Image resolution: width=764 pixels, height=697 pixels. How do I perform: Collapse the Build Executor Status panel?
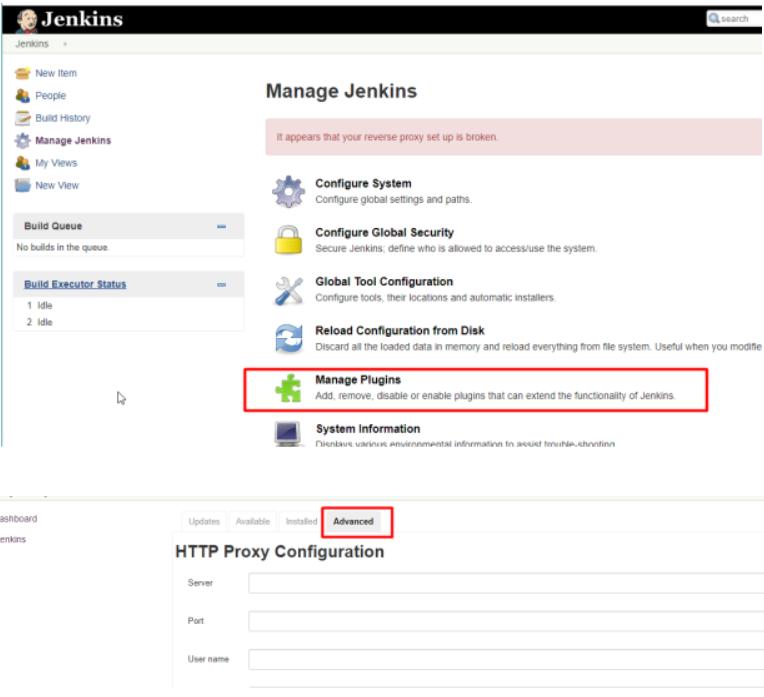click(222, 285)
